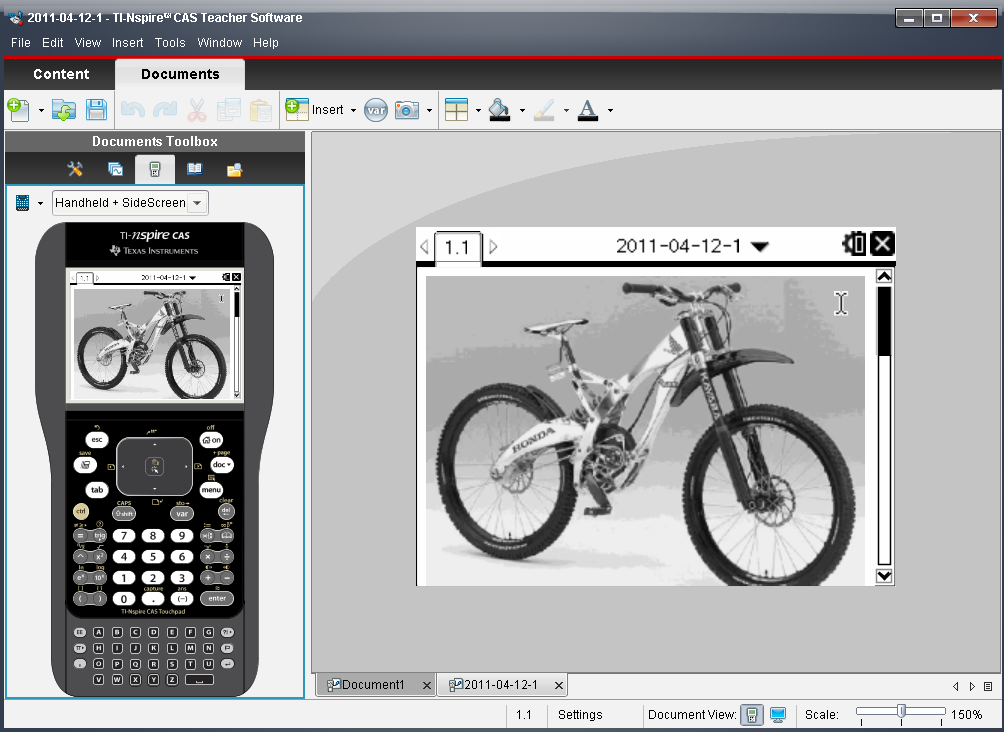
Task: Save the document with the floppy icon
Action: [96, 110]
